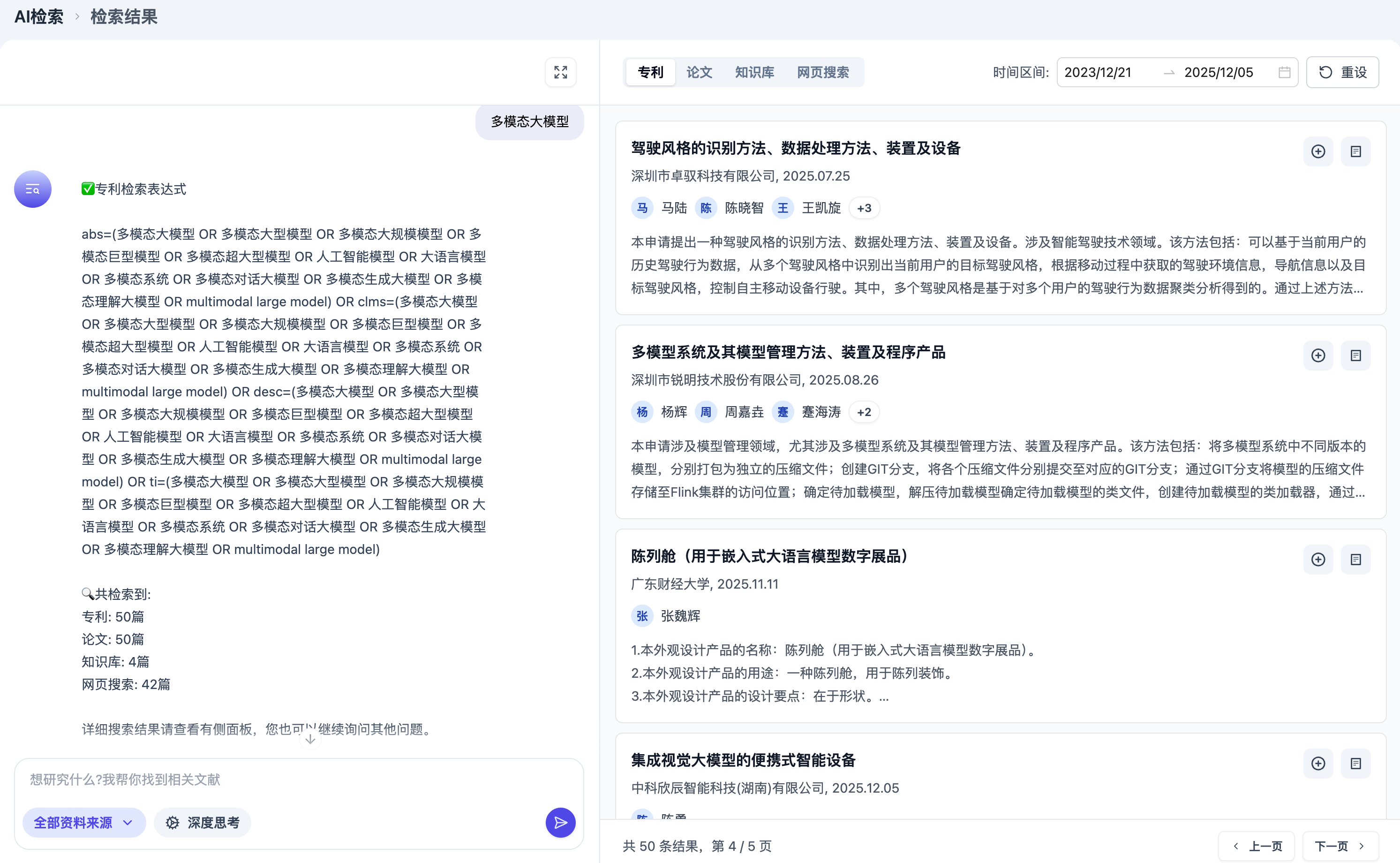Screen dimensions: 1400x863
Task: Collapse the message with the down arrow
Action: 310,738
